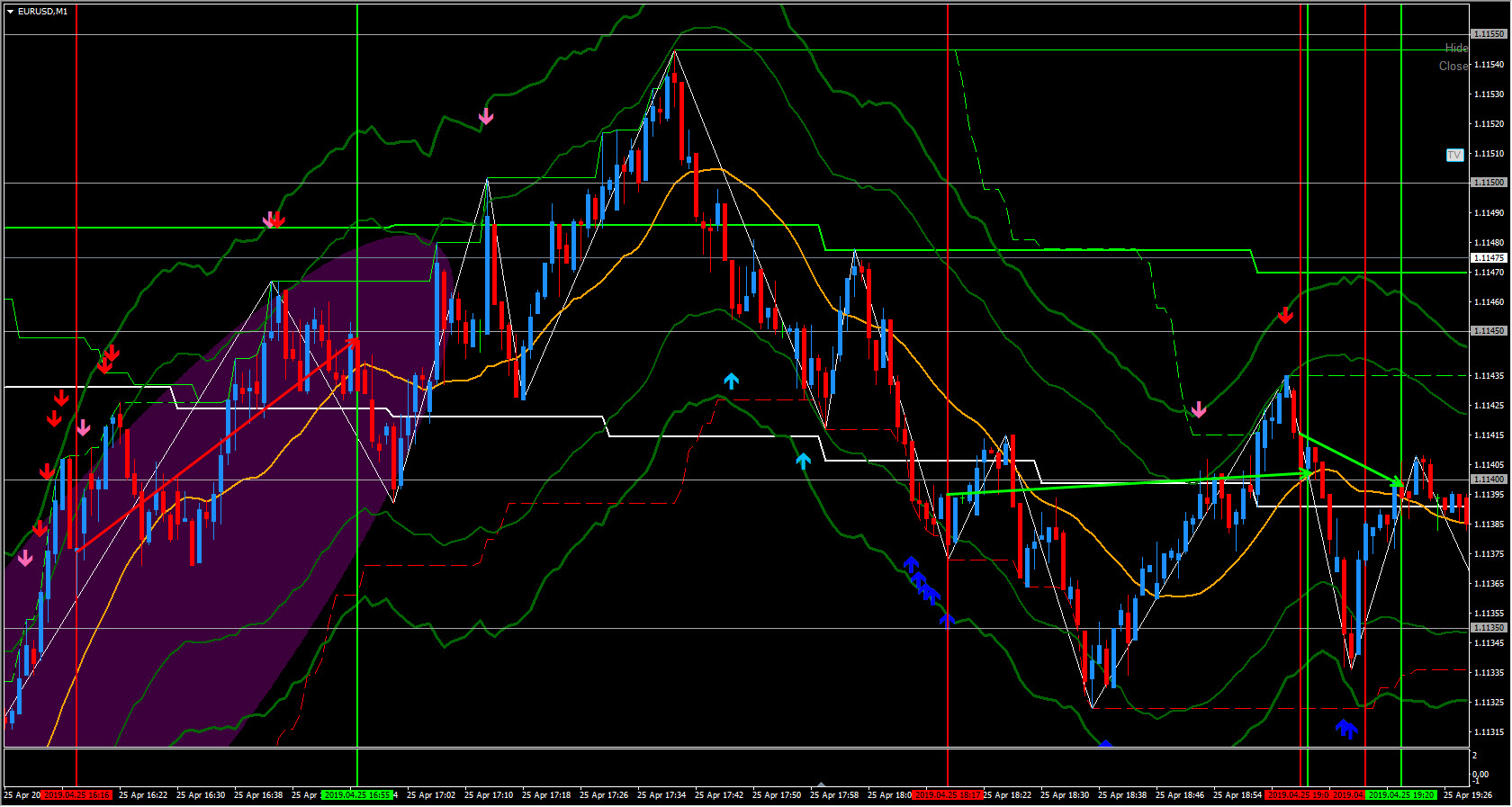Click the EURUSD,M1 symbol label

click(42, 12)
